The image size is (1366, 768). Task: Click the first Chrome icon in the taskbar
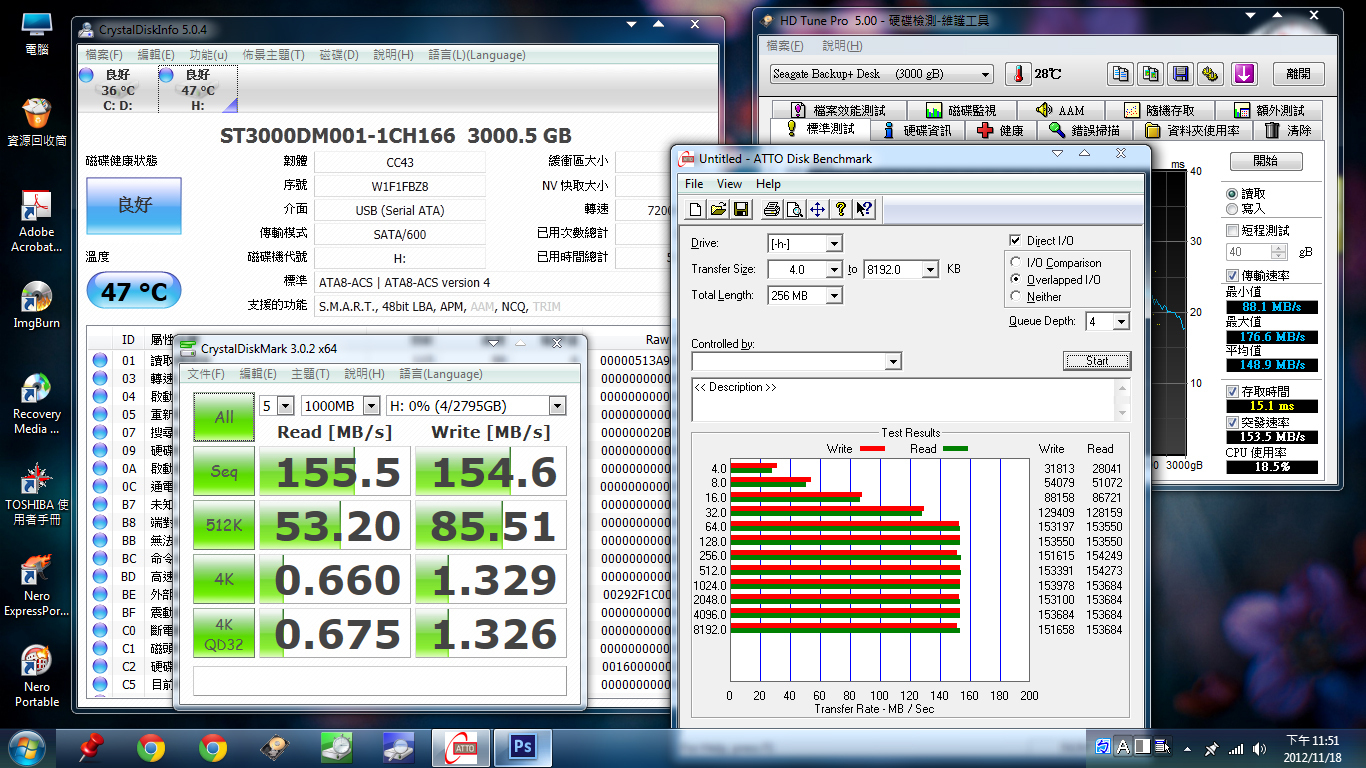click(x=151, y=746)
